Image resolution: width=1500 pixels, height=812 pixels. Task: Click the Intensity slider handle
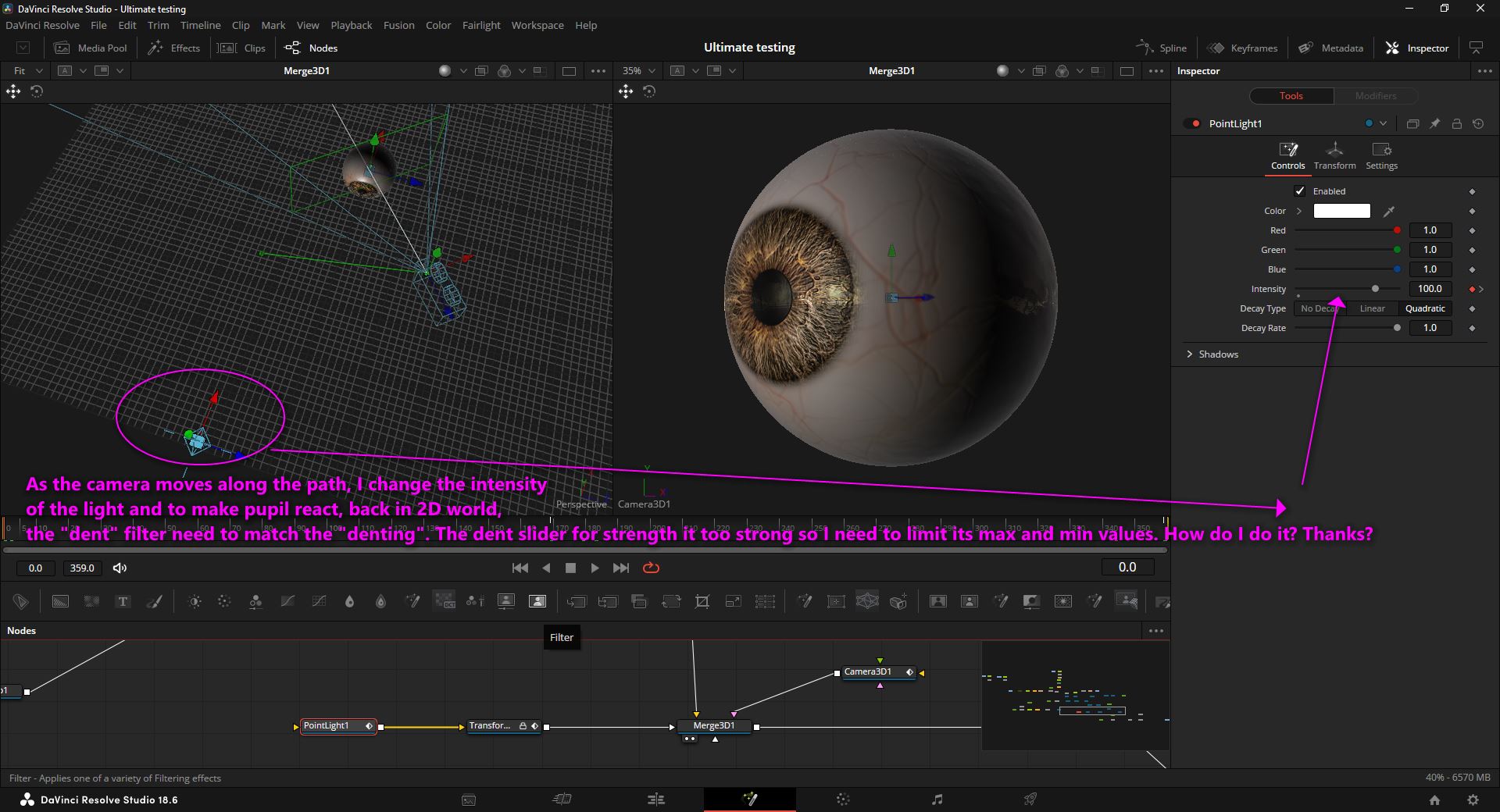(1375, 289)
